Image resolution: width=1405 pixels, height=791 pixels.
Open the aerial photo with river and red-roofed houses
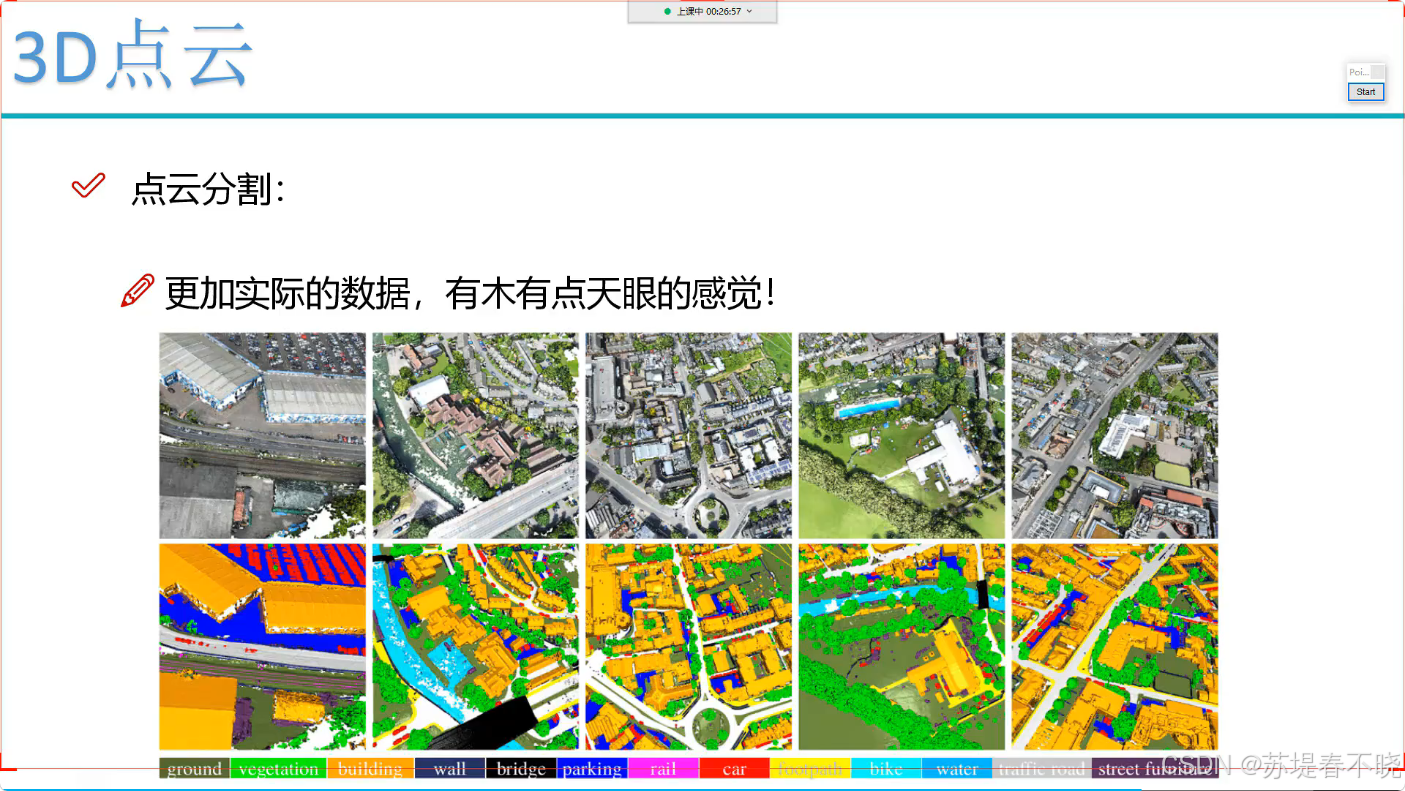pyautogui.click(x=475, y=436)
